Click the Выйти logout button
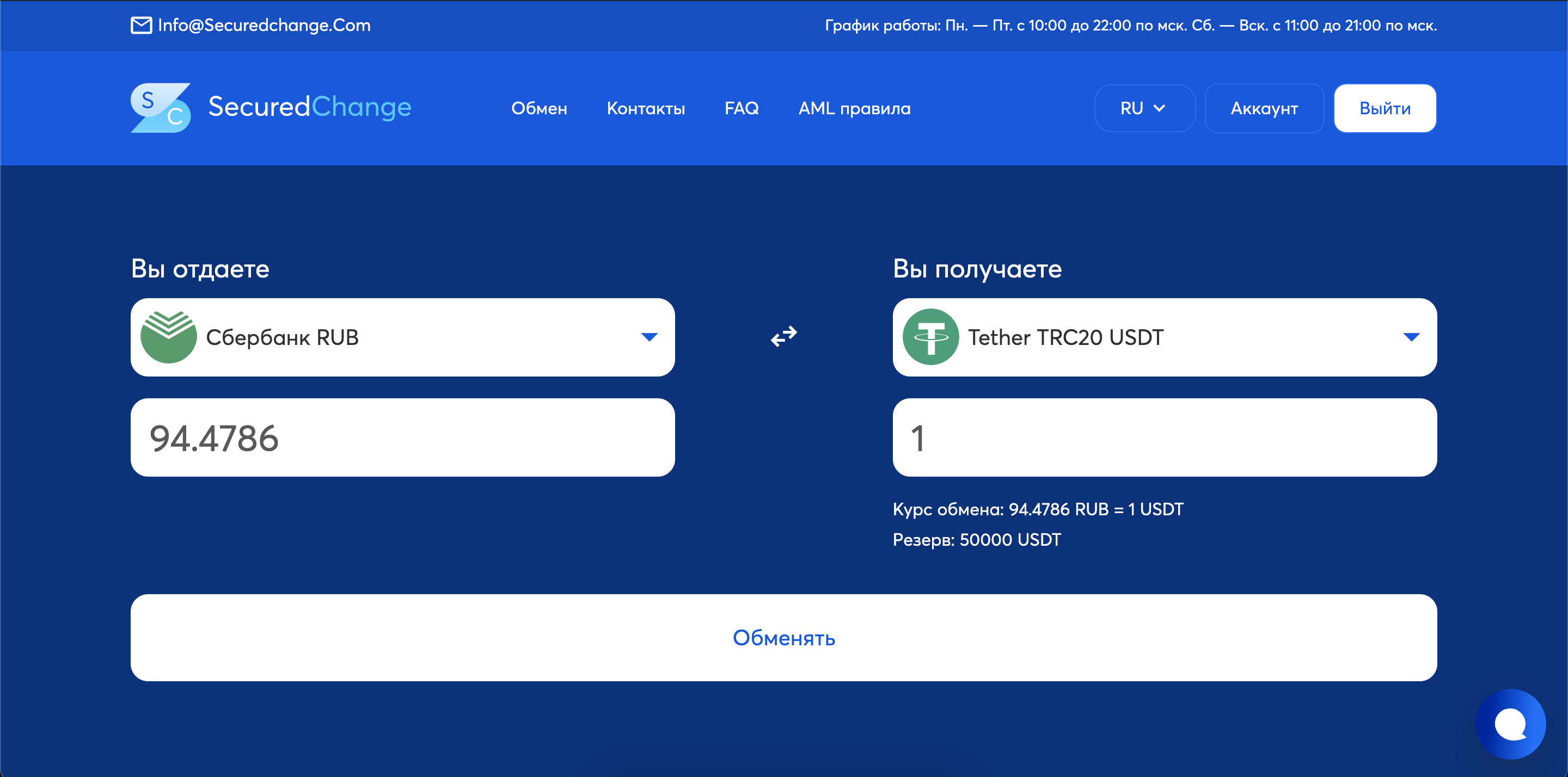Image resolution: width=1568 pixels, height=777 pixels. 1385,108
